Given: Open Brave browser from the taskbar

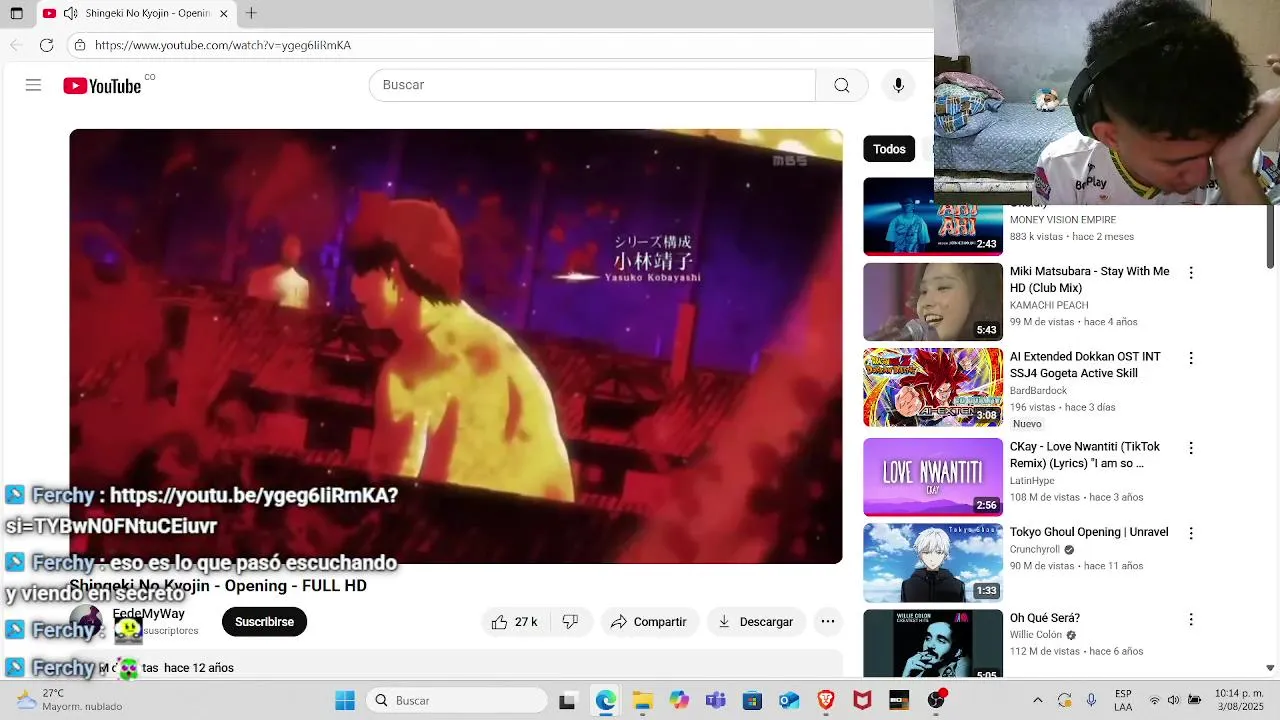Looking at the screenshot, I should pyautogui.click(x=826, y=701).
